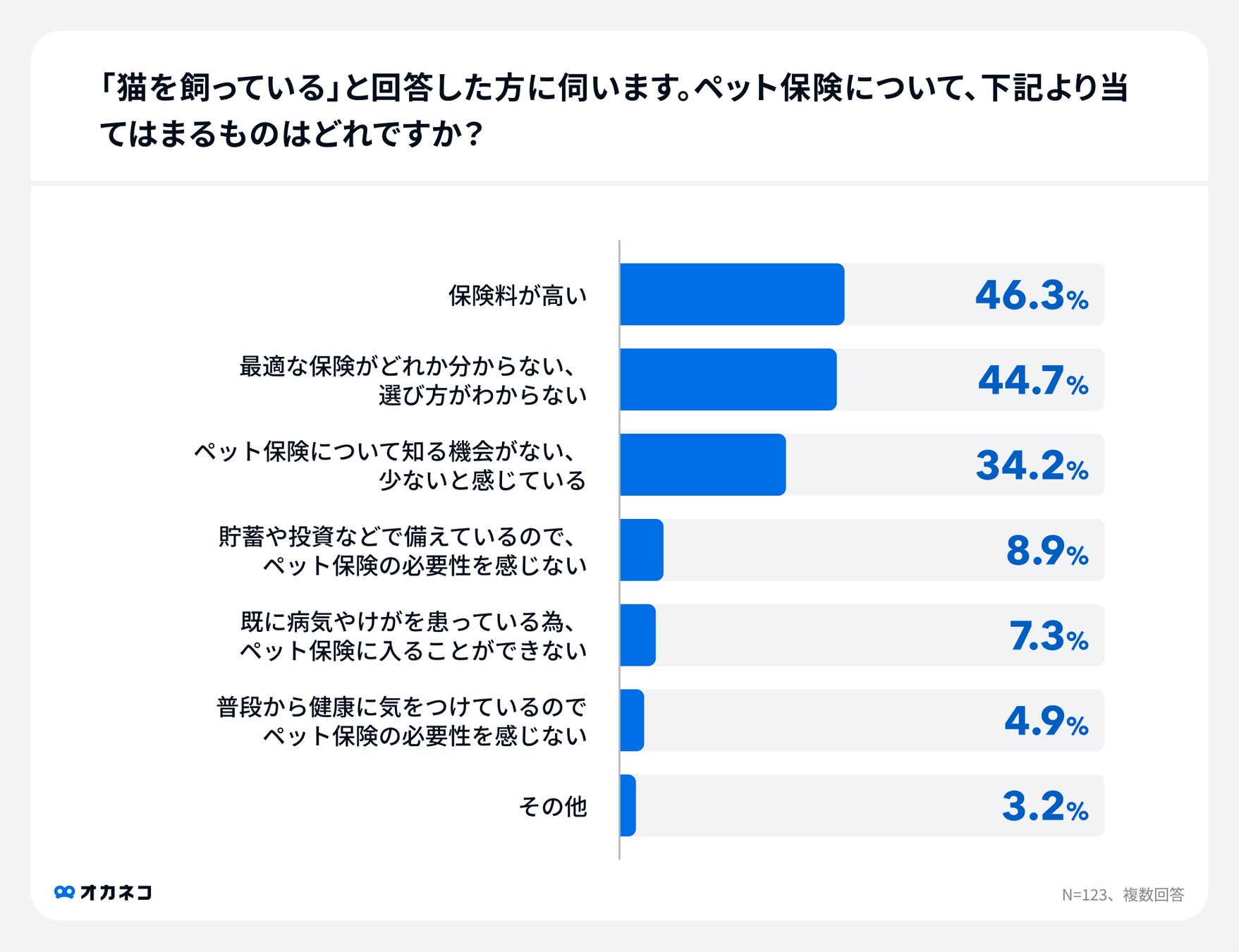The height and width of the screenshot is (952, 1239).
Task: Click the オカネコ cat logo icon
Action: [64, 892]
